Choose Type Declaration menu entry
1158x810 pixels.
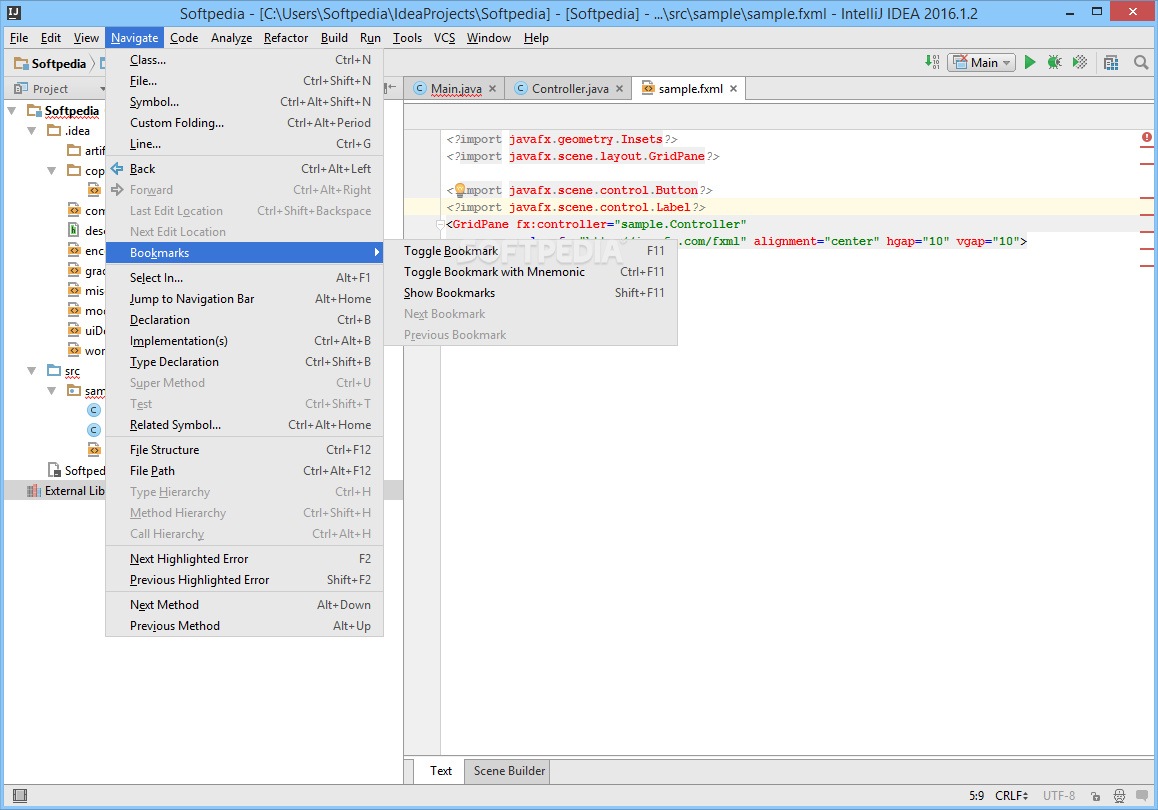245,362
